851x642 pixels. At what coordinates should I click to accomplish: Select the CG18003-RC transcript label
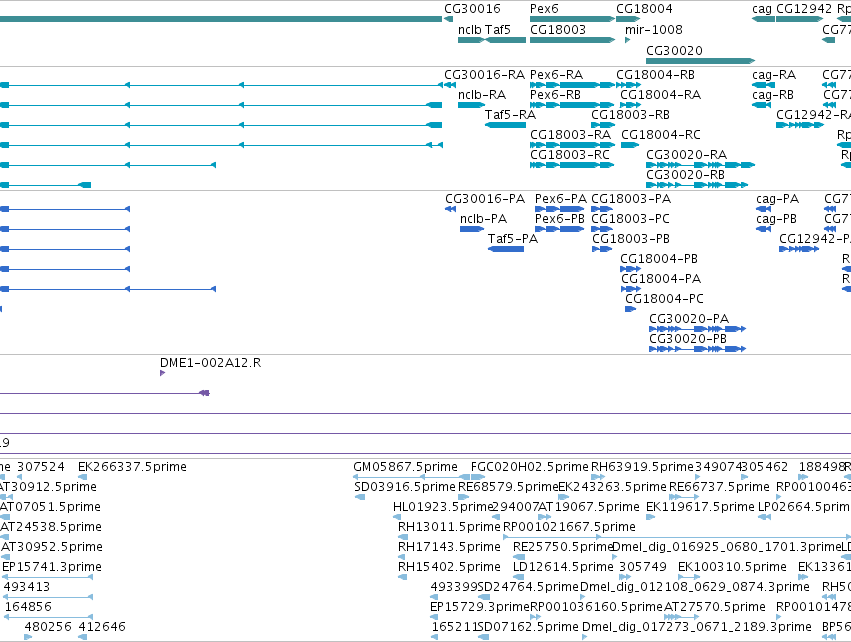coord(570,155)
